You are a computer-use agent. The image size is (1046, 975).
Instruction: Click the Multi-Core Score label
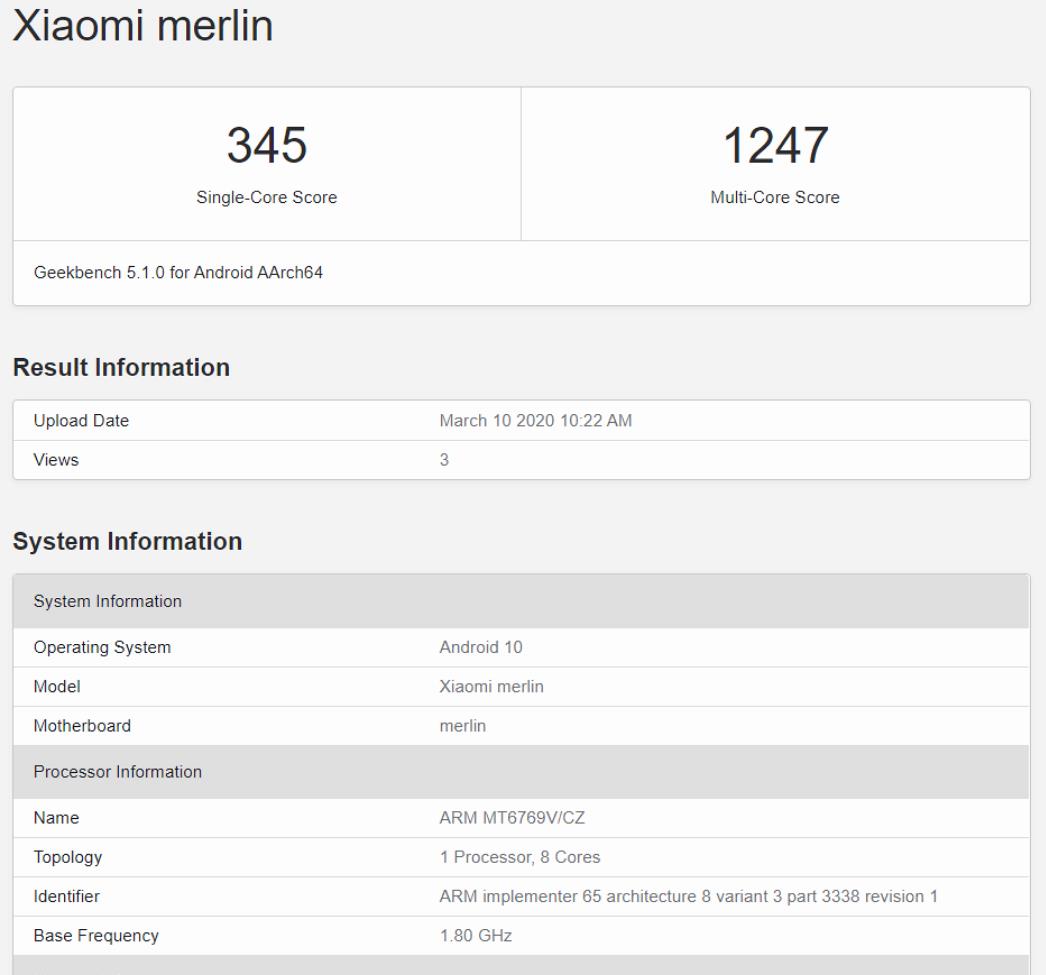click(x=775, y=197)
